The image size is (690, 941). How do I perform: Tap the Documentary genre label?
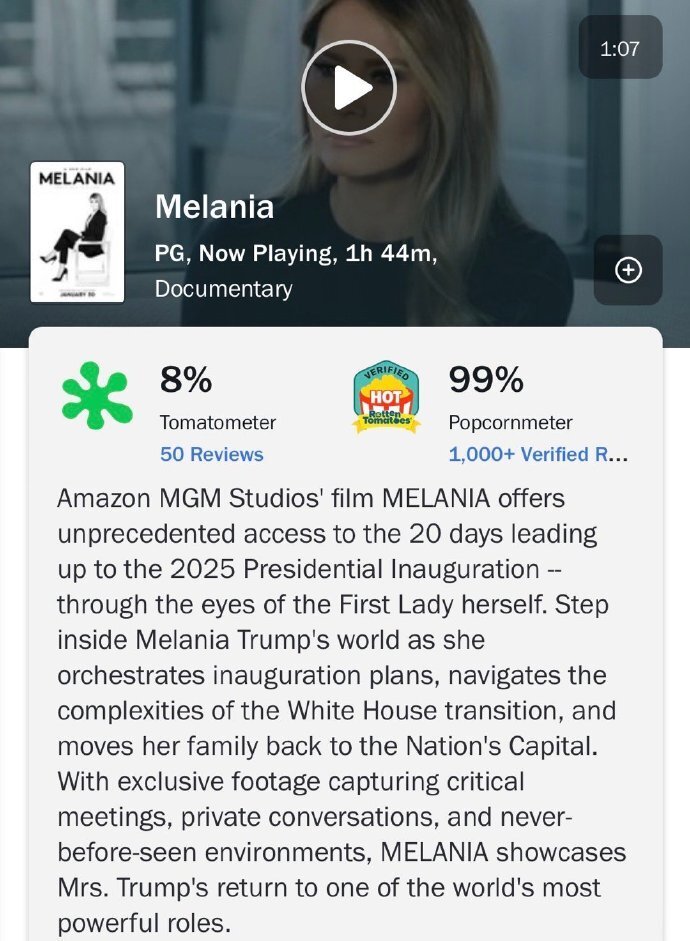[x=224, y=289]
